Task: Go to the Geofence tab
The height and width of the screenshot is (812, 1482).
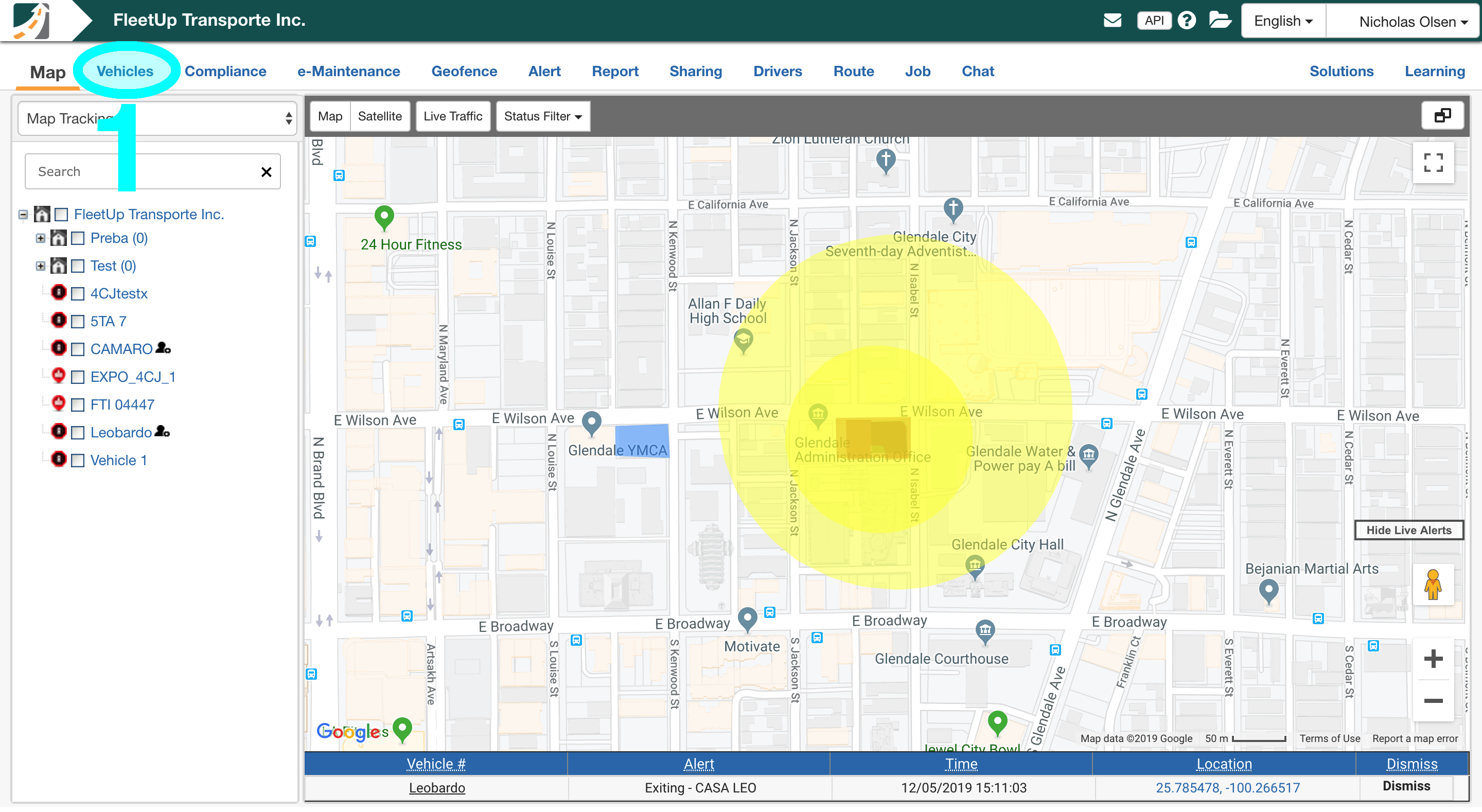Action: coord(464,72)
